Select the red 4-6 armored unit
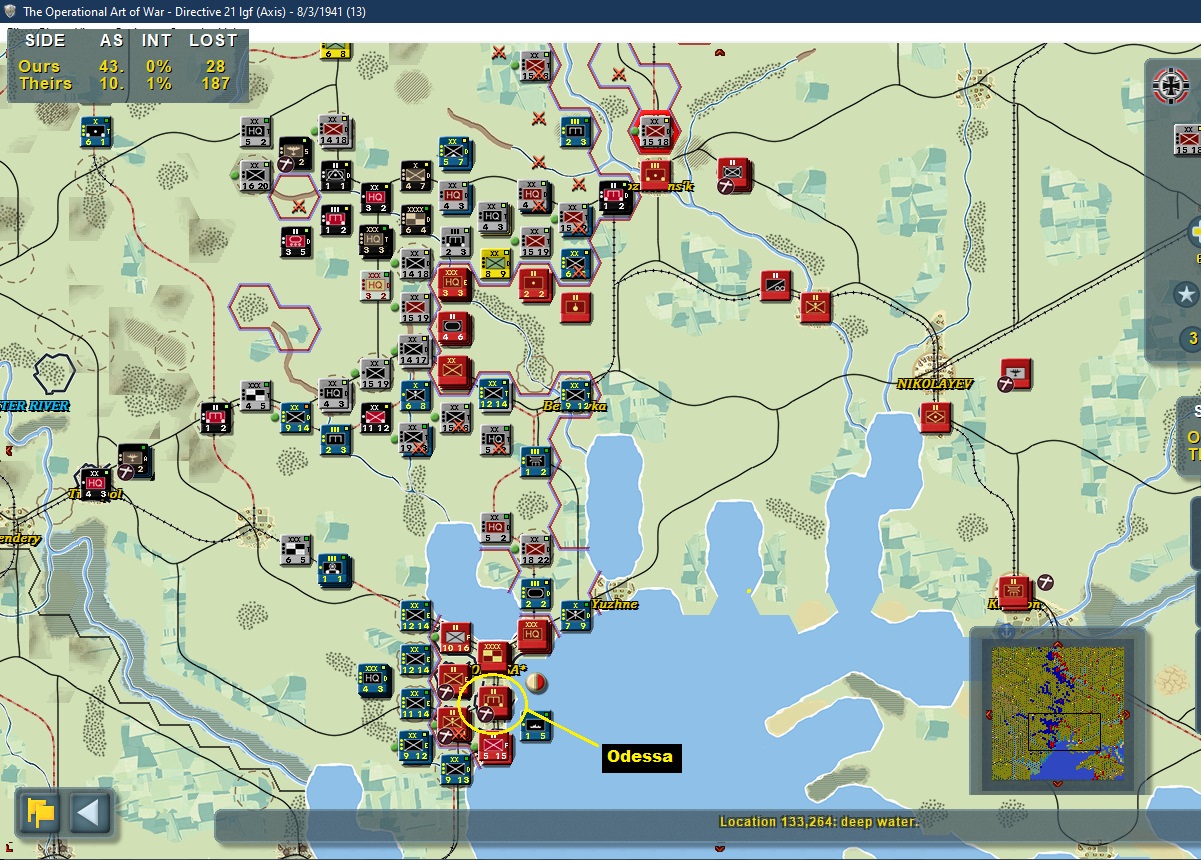 point(455,329)
